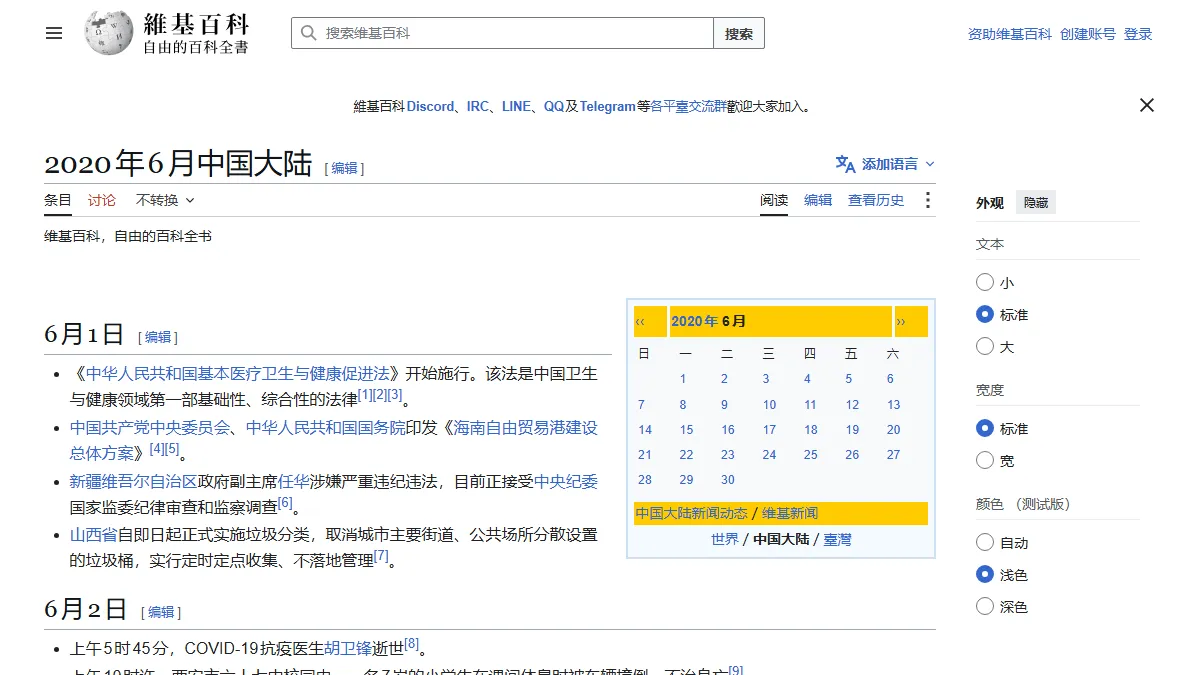Screen dimensions: 1200x675
Task: Switch to the 讨论 talk tab
Action: (102, 200)
